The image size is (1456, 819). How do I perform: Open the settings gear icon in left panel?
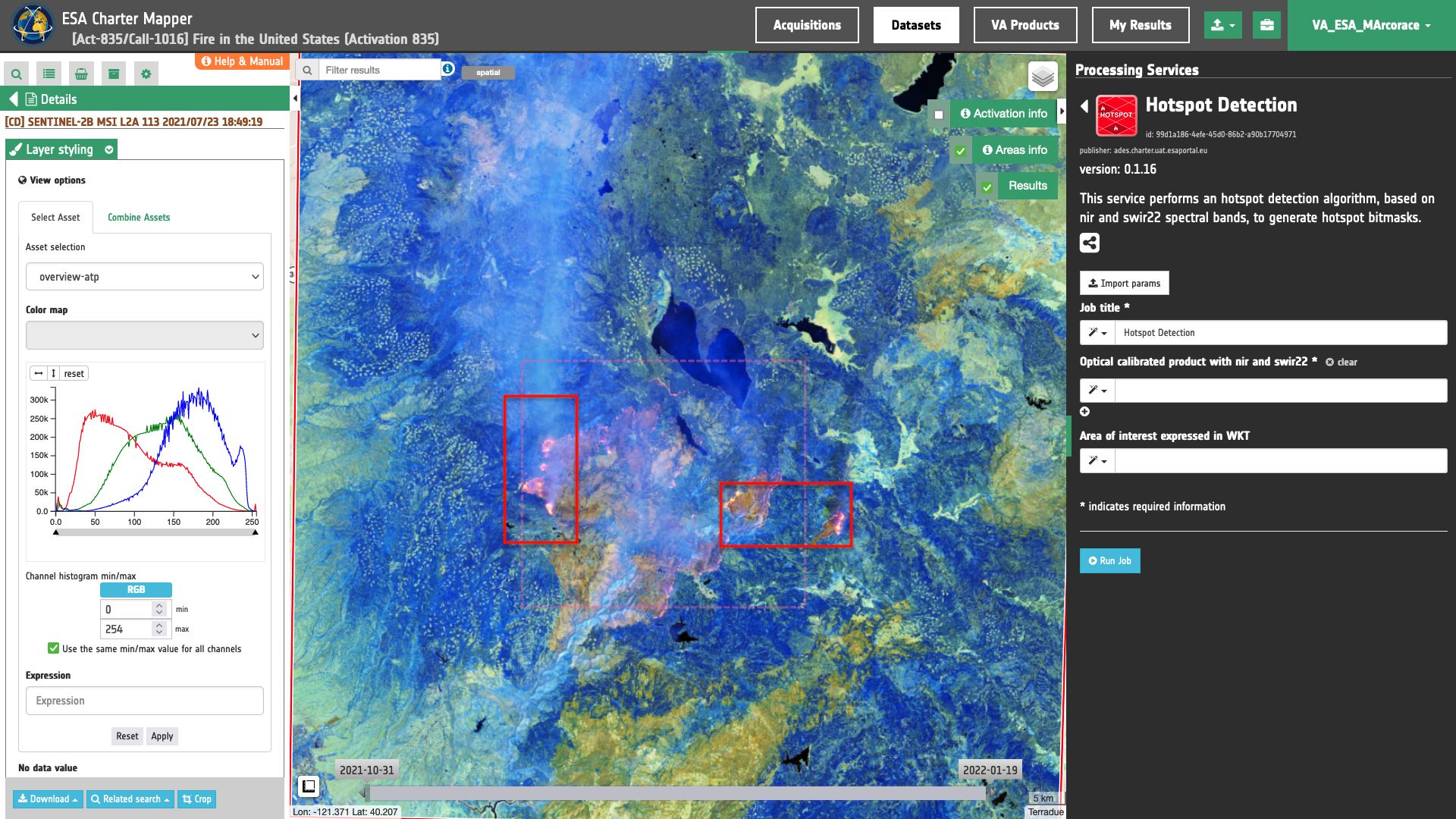click(x=146, y=74)
